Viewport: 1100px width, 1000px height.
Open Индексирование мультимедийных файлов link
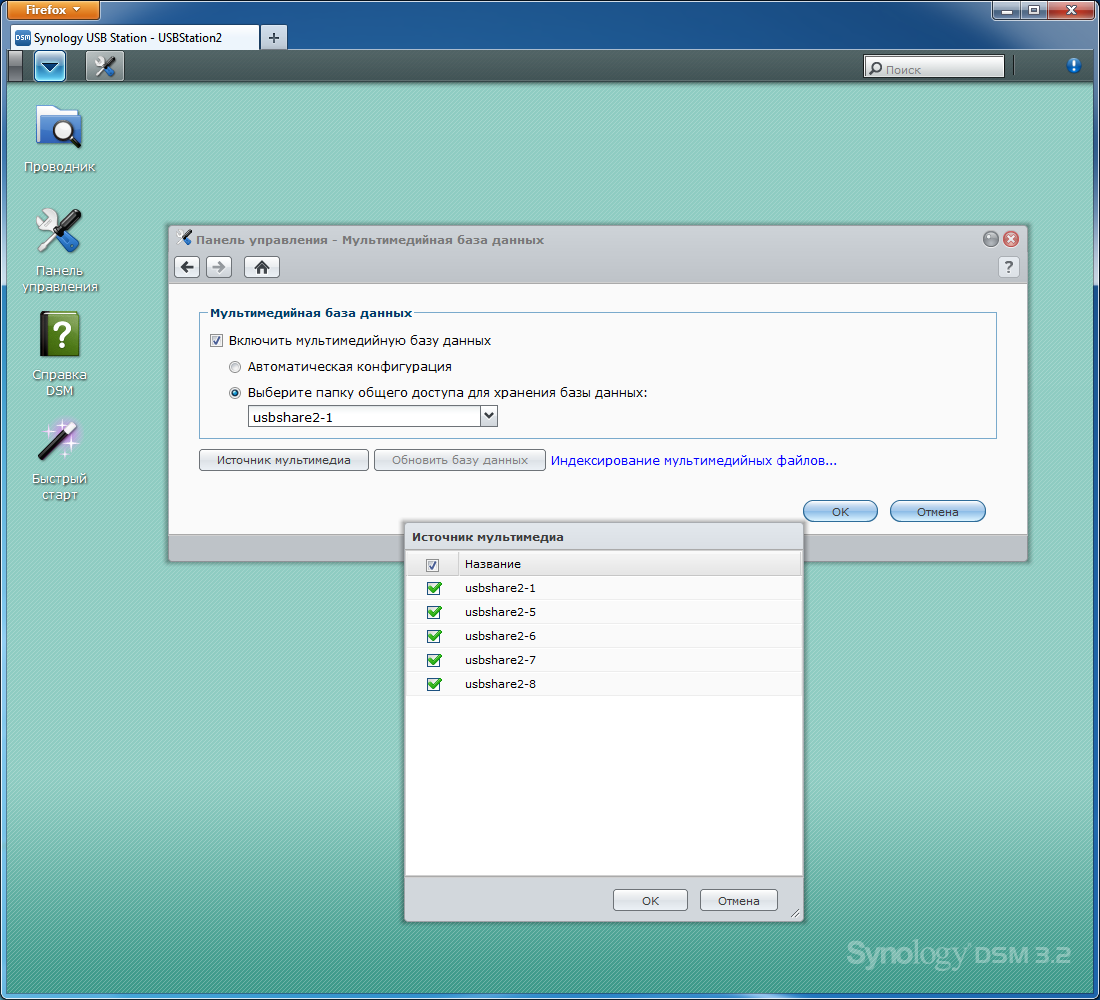click(x=693, y=460)
